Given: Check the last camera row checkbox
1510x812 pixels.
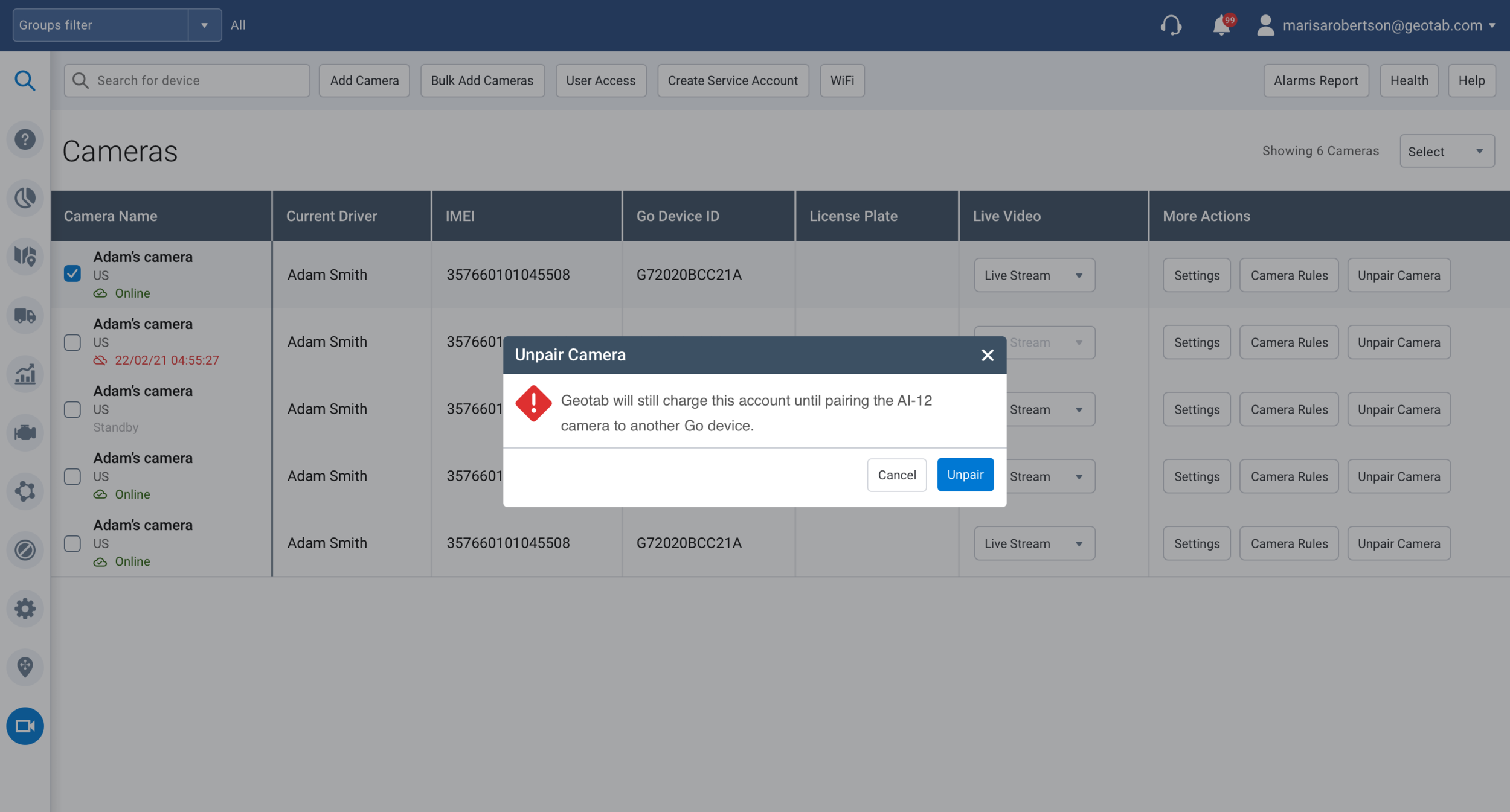Looking at the screenshot, I should tap(72, 543).
